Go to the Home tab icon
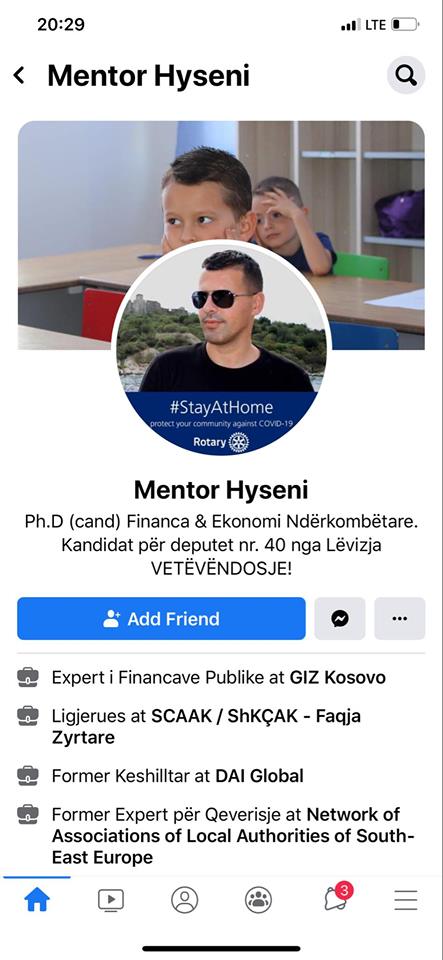This screenshot has width=443, height=960. coord(37,899)
